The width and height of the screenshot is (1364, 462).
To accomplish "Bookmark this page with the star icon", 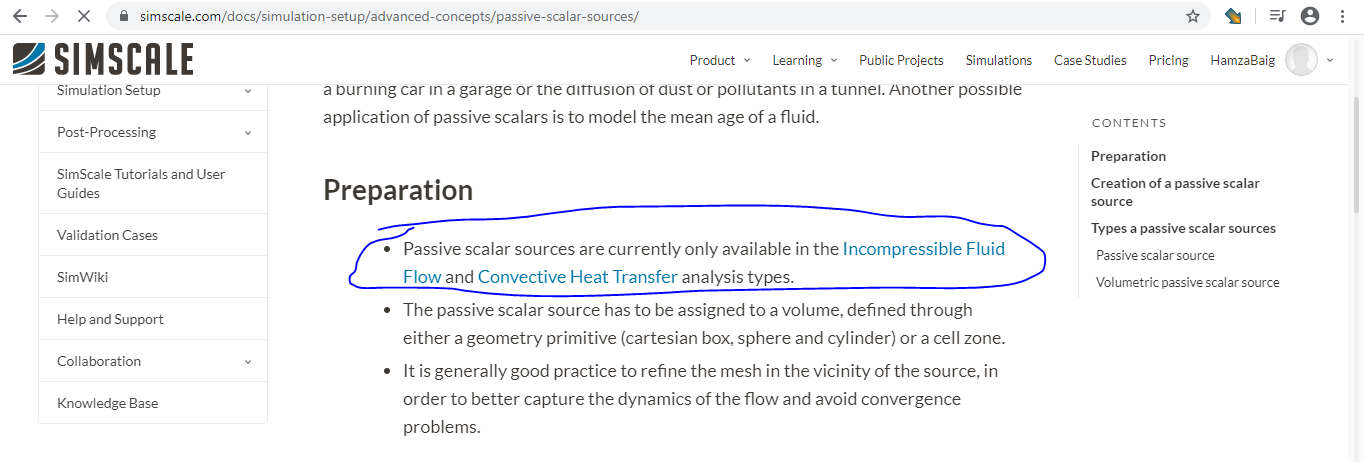I will point(1193,16).
